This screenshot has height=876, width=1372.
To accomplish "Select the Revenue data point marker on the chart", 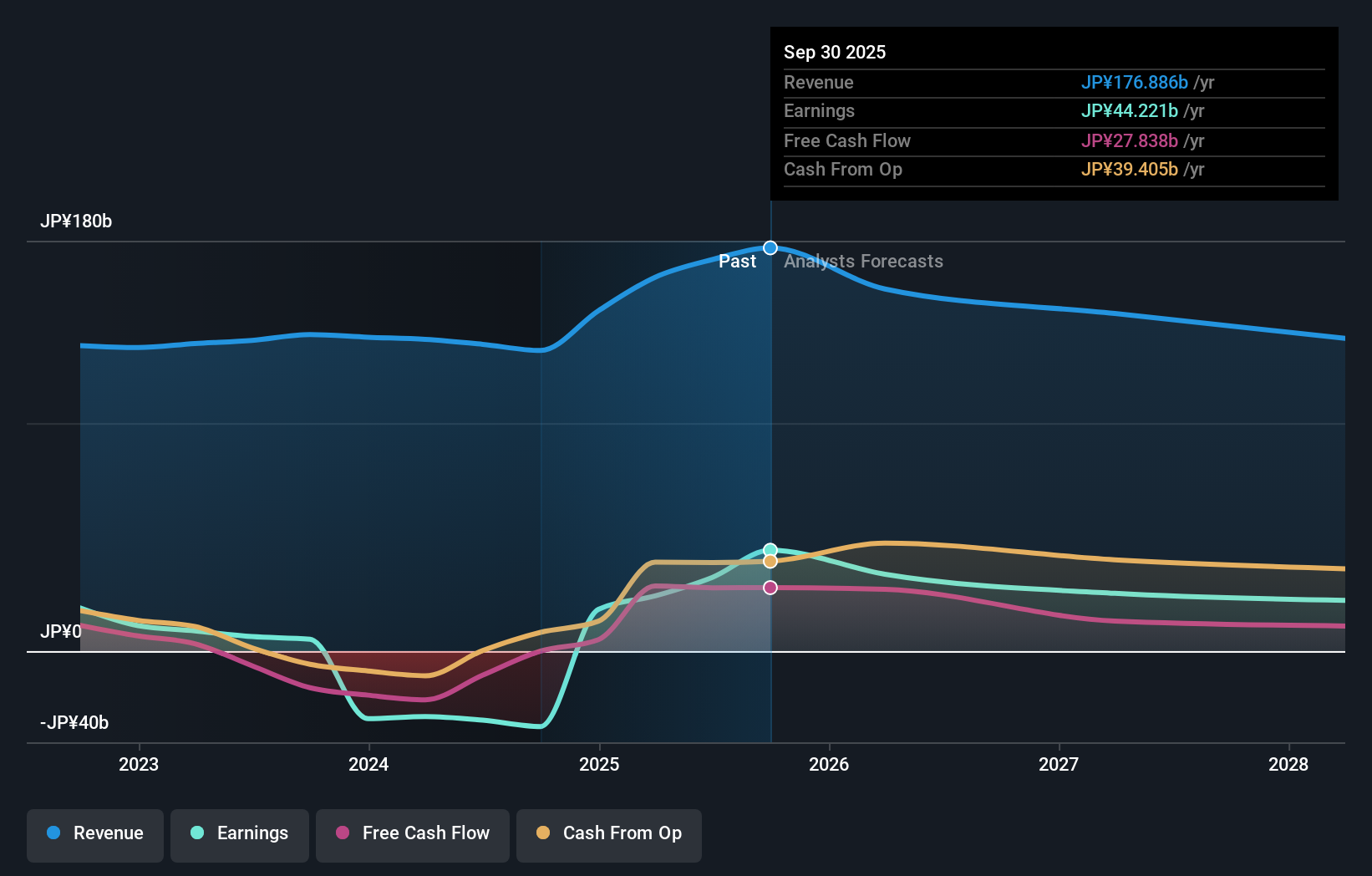I will 770,247.
